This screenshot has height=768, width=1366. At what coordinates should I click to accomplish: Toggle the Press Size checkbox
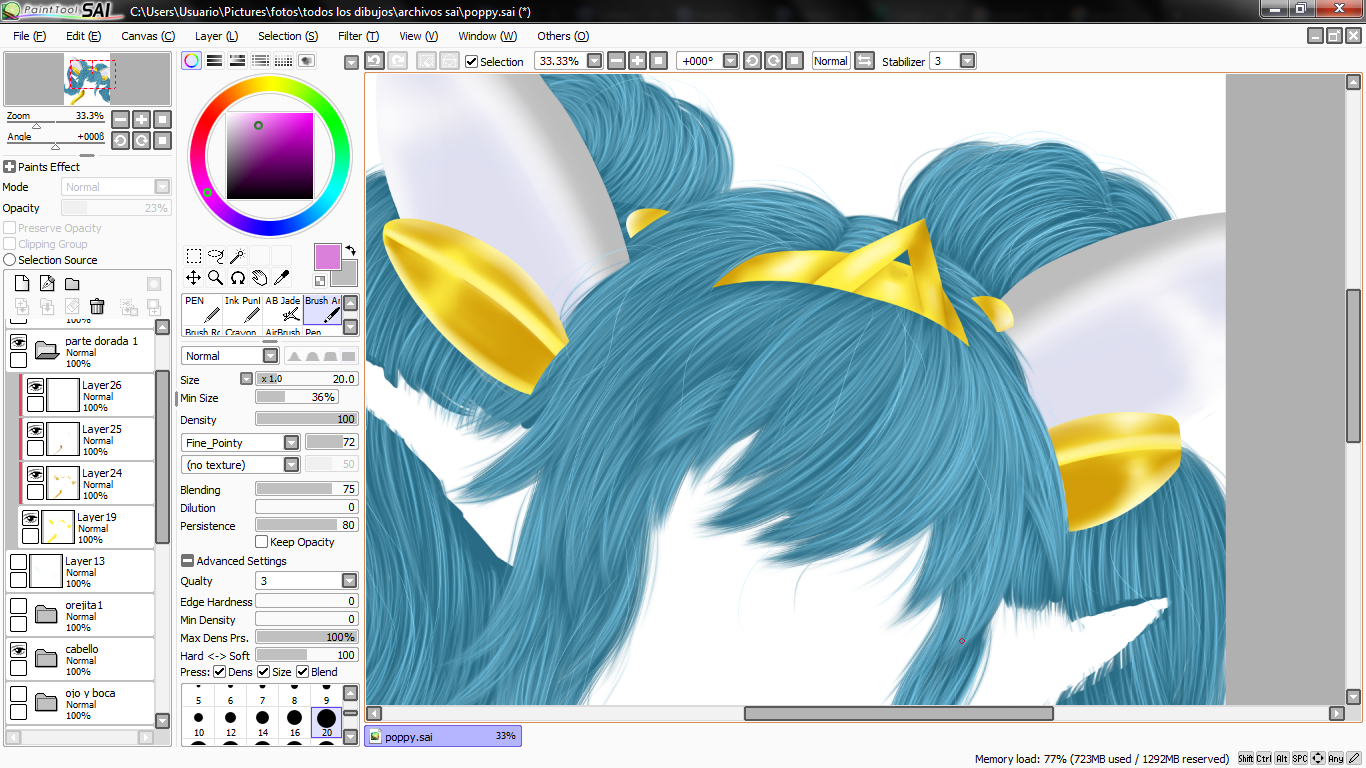click(264, 672)
